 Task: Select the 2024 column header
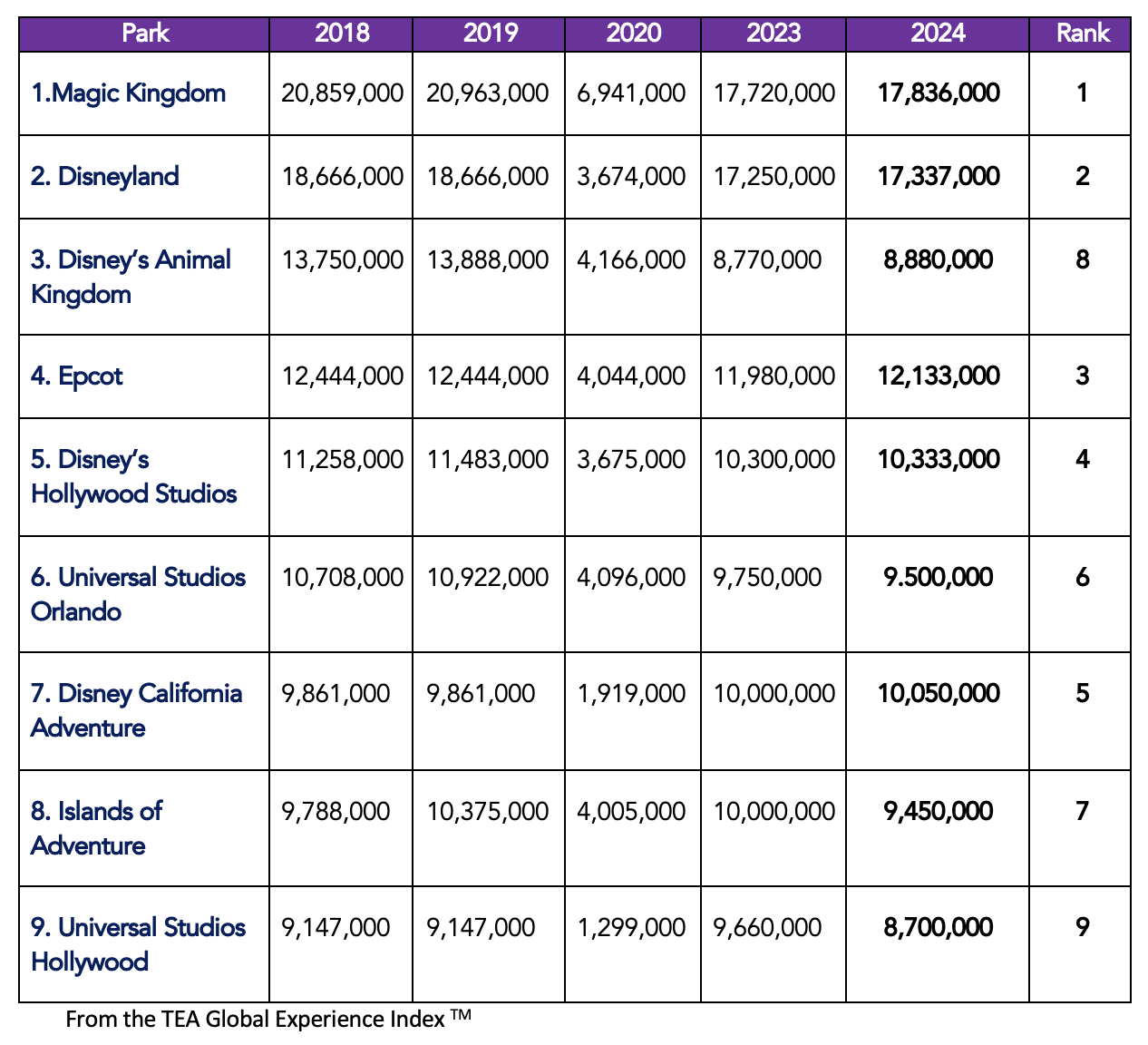point(938,34)
